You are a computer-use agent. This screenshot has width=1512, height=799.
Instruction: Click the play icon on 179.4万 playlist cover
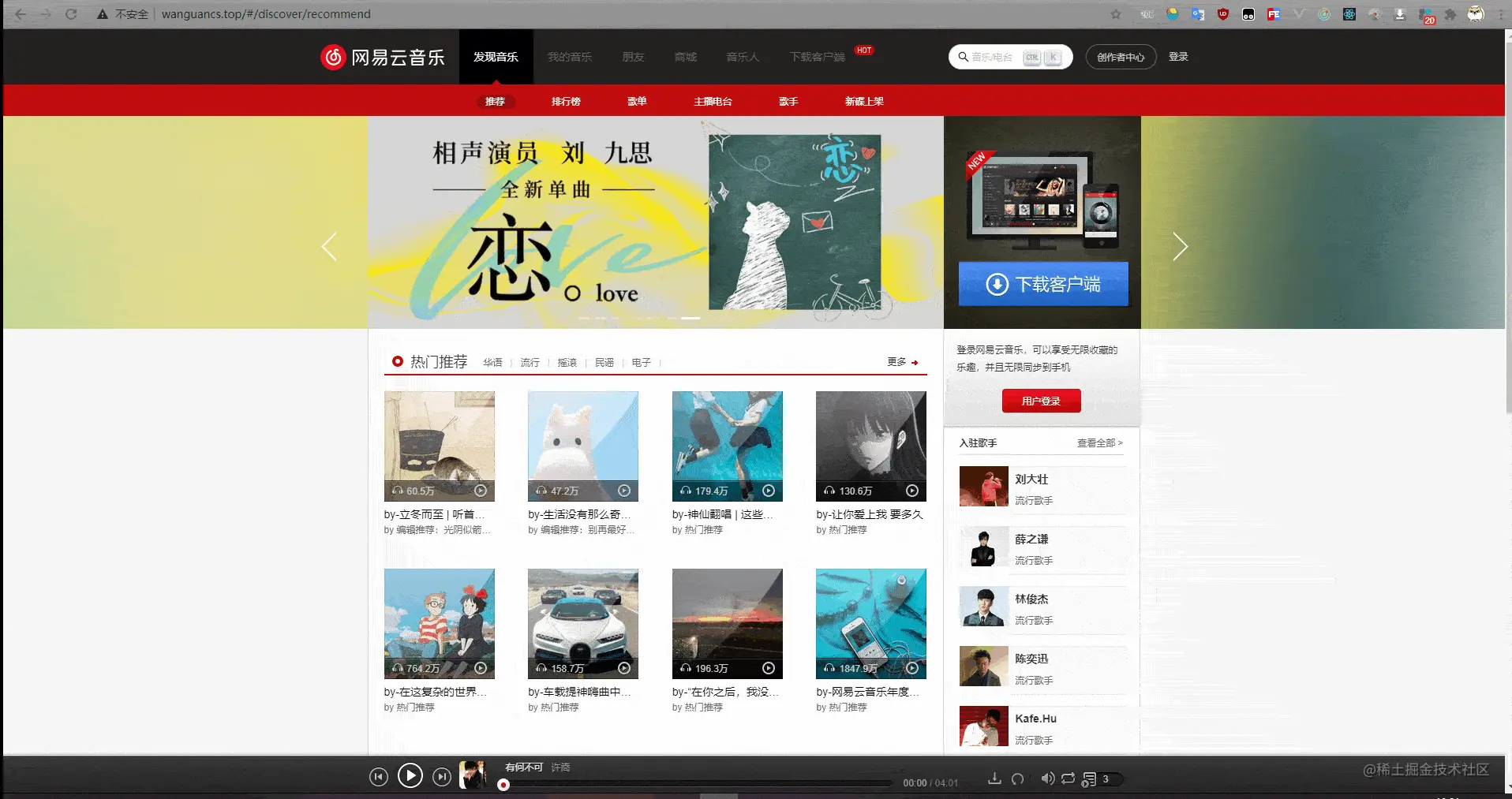769,491
